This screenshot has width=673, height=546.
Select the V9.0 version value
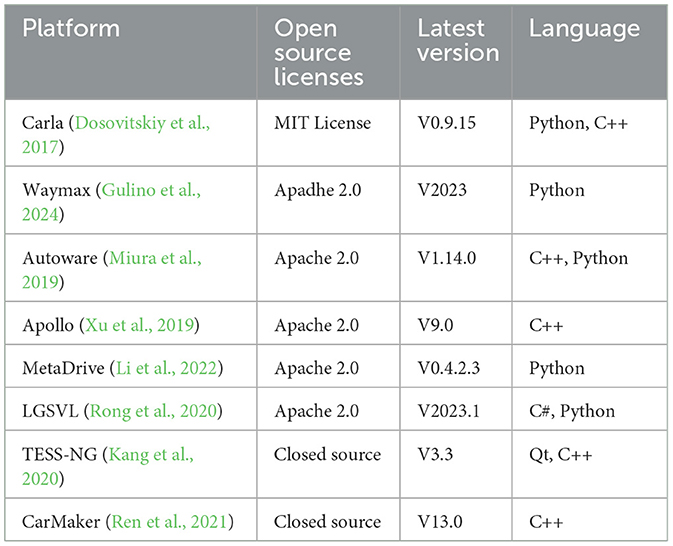point(435,325)
